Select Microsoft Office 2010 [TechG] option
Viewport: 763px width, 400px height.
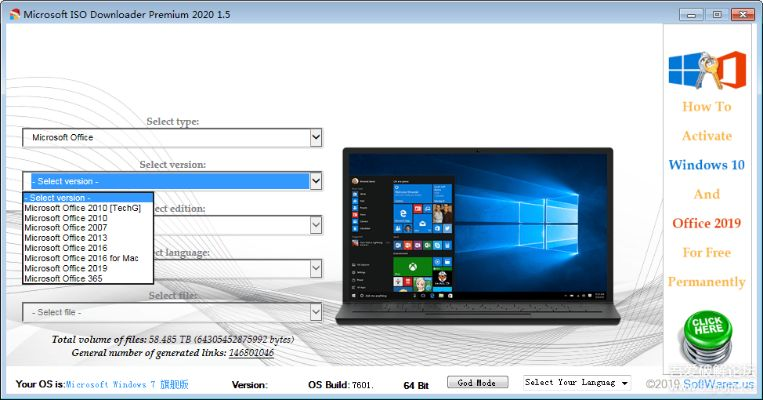click(x=88, y=208)
